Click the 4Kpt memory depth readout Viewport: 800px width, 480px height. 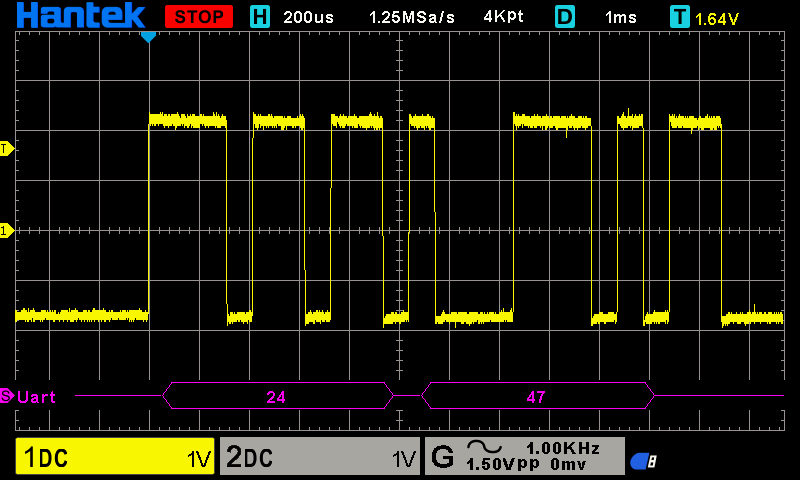[x=504, y=17]
